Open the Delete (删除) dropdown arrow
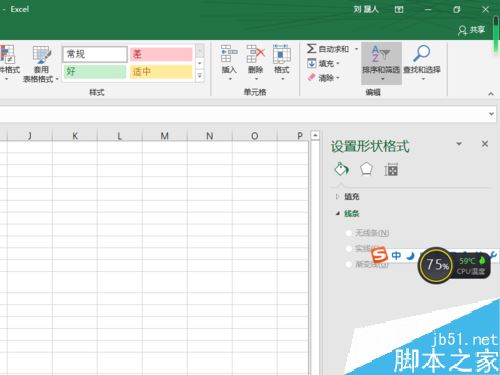 point(256,79)
